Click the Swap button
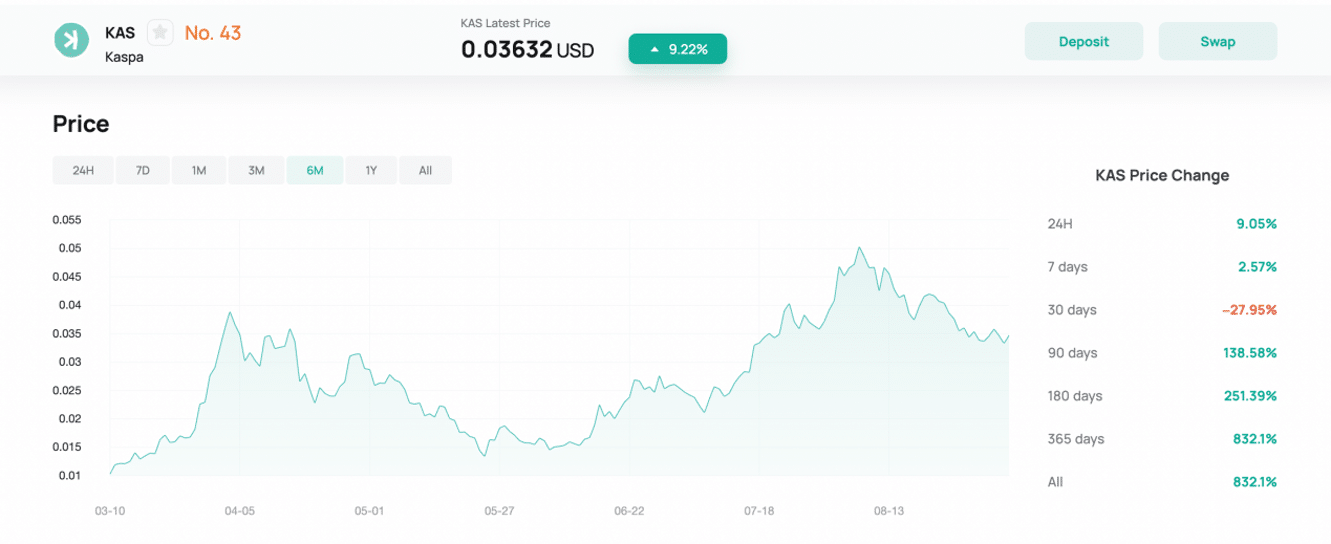This screenshot has width=1331, height=544. pos(1218,42)
